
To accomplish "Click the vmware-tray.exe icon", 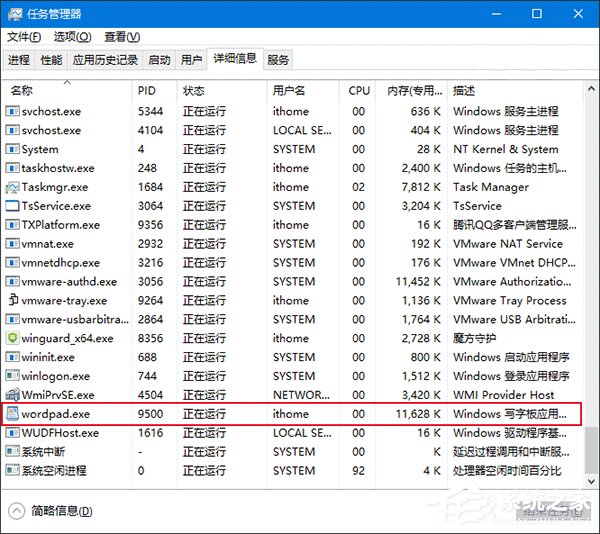I will click(13, 300).
